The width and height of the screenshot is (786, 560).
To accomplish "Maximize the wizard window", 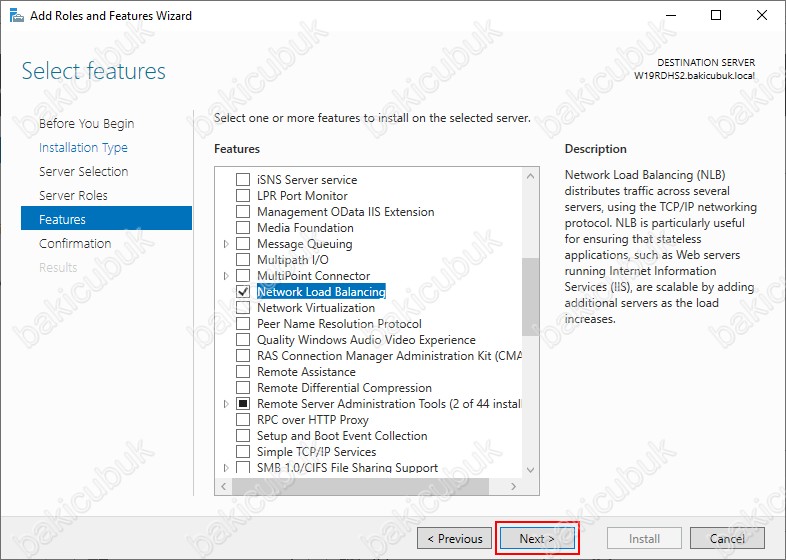I will [716, 15].
